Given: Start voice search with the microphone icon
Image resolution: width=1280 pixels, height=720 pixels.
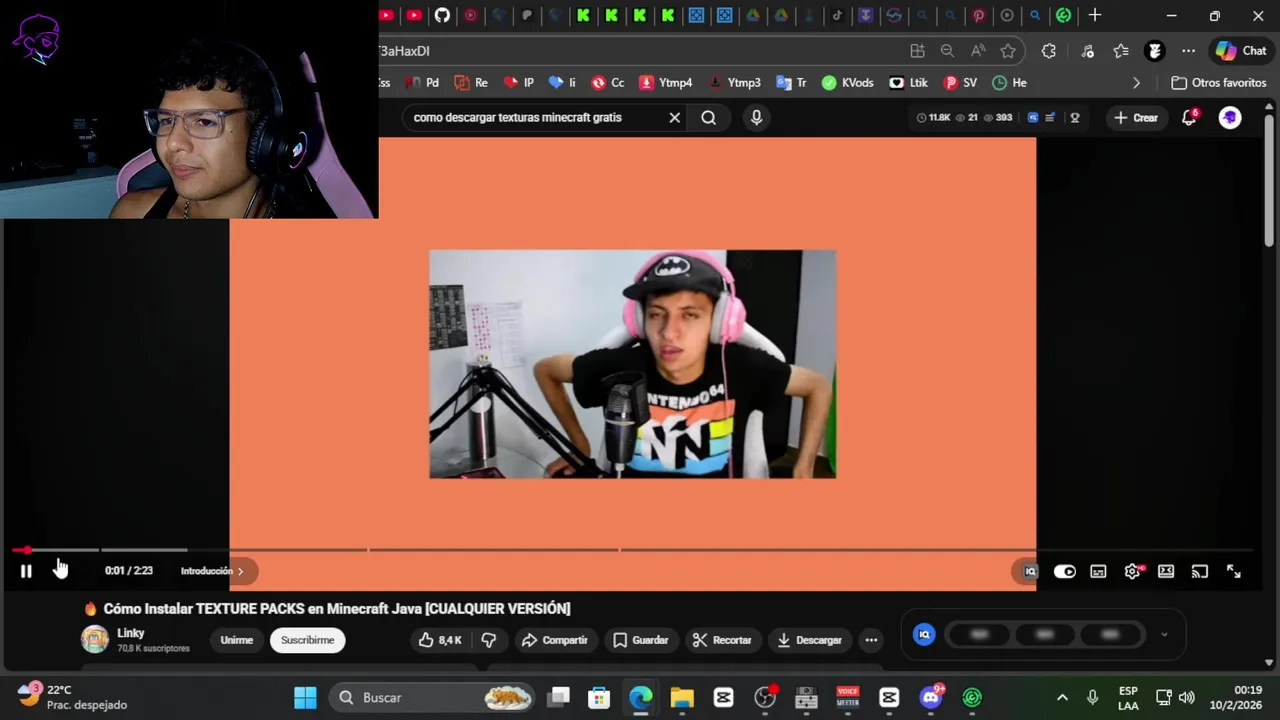Looking at the screenshot, I should click(756, 117).
